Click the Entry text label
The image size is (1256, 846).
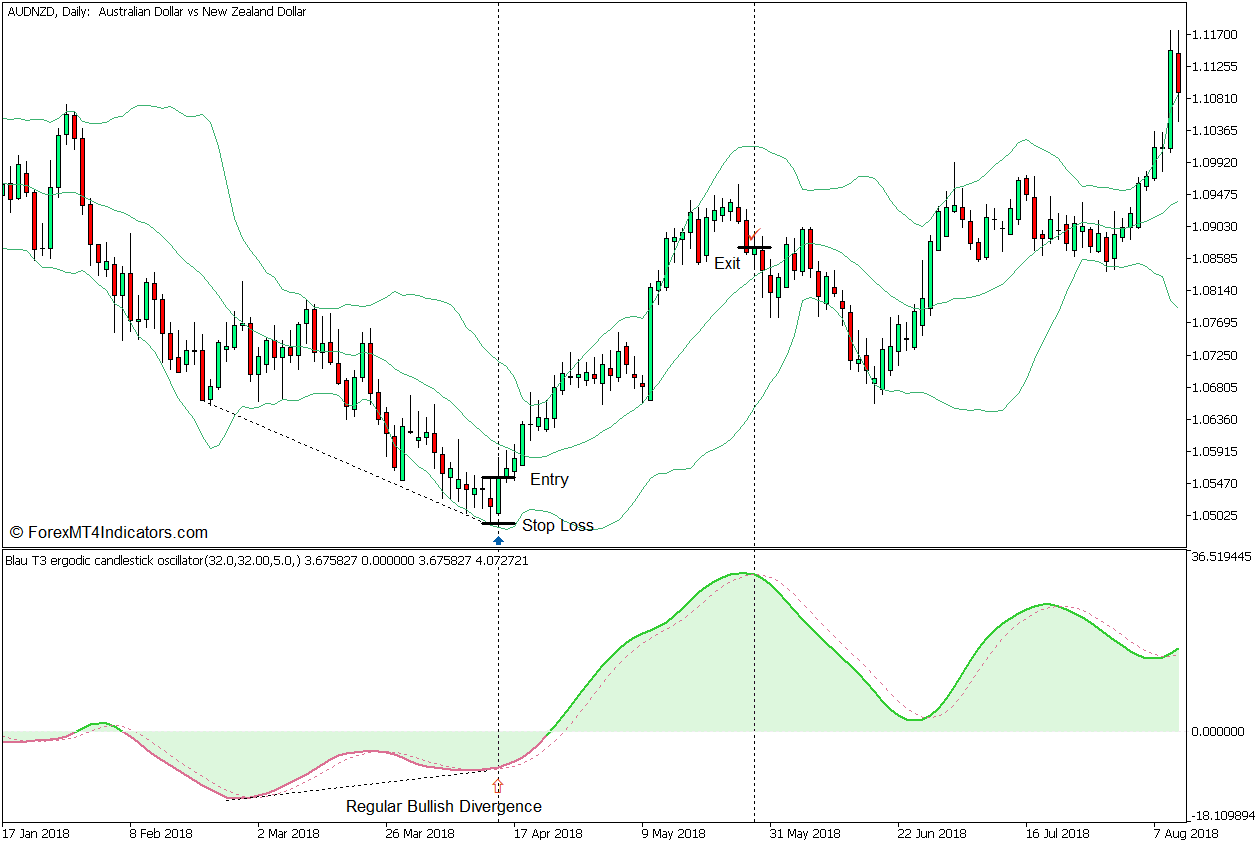tap(549, 480)
